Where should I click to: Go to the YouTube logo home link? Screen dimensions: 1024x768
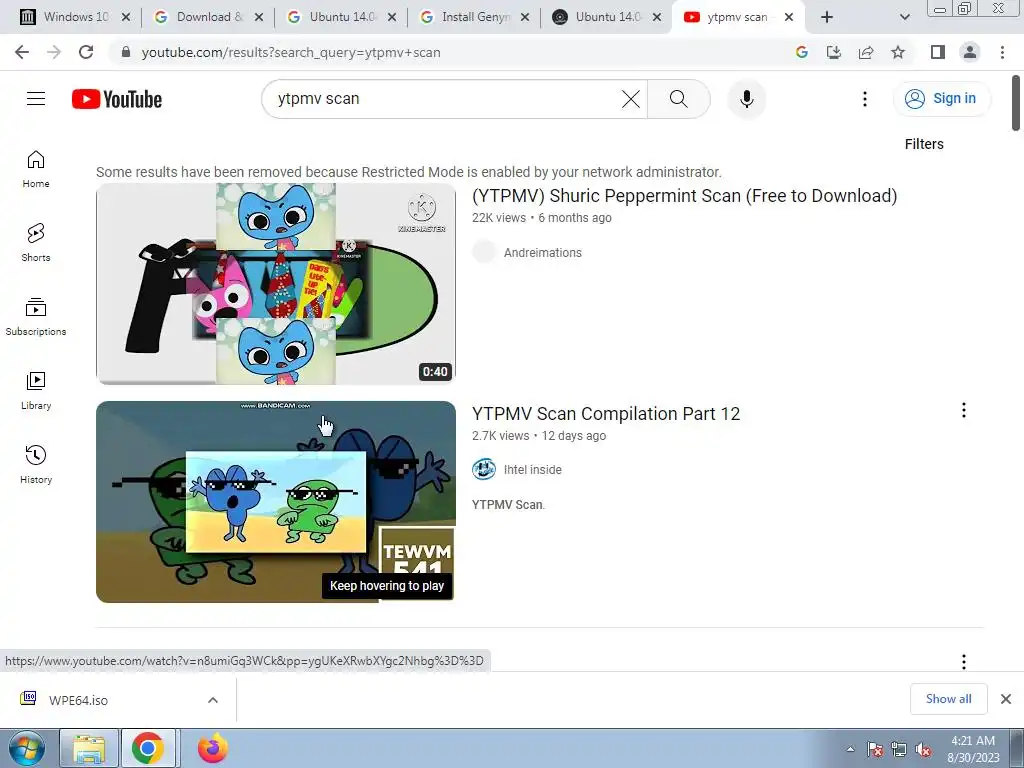tap(117, 99)
